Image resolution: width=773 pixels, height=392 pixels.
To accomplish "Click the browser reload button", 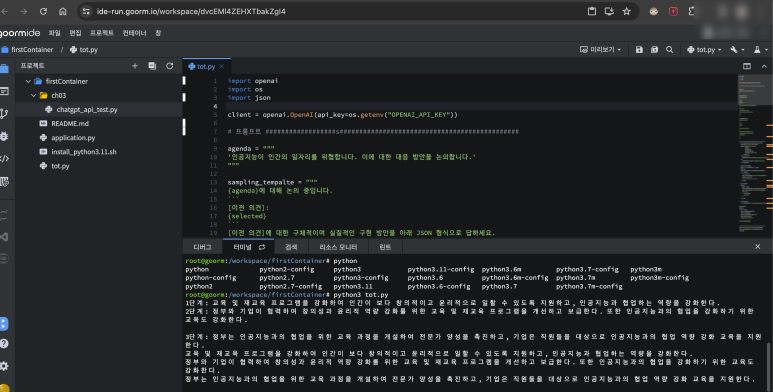I will point(43,11).
